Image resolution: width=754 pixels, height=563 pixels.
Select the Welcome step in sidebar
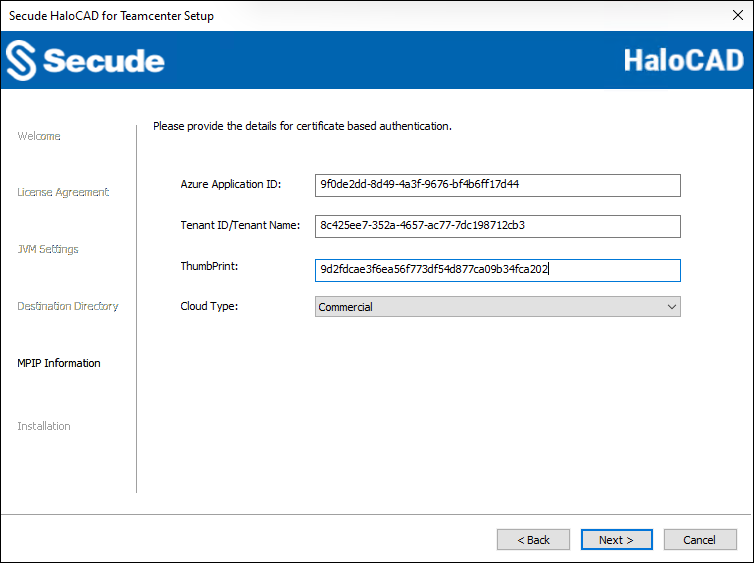pos(39,136)
